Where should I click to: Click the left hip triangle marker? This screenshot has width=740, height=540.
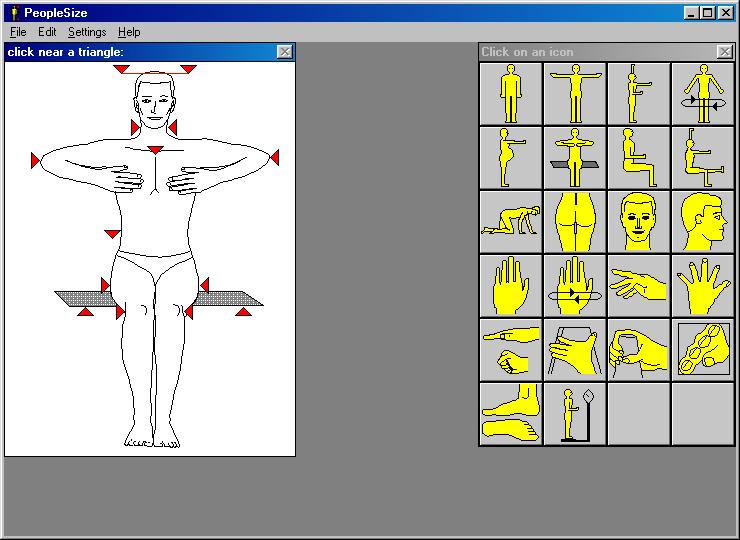click(105, 285)
